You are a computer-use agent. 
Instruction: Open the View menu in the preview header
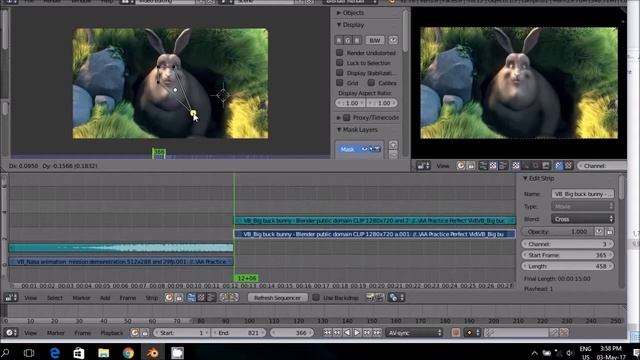coord(443,166)
